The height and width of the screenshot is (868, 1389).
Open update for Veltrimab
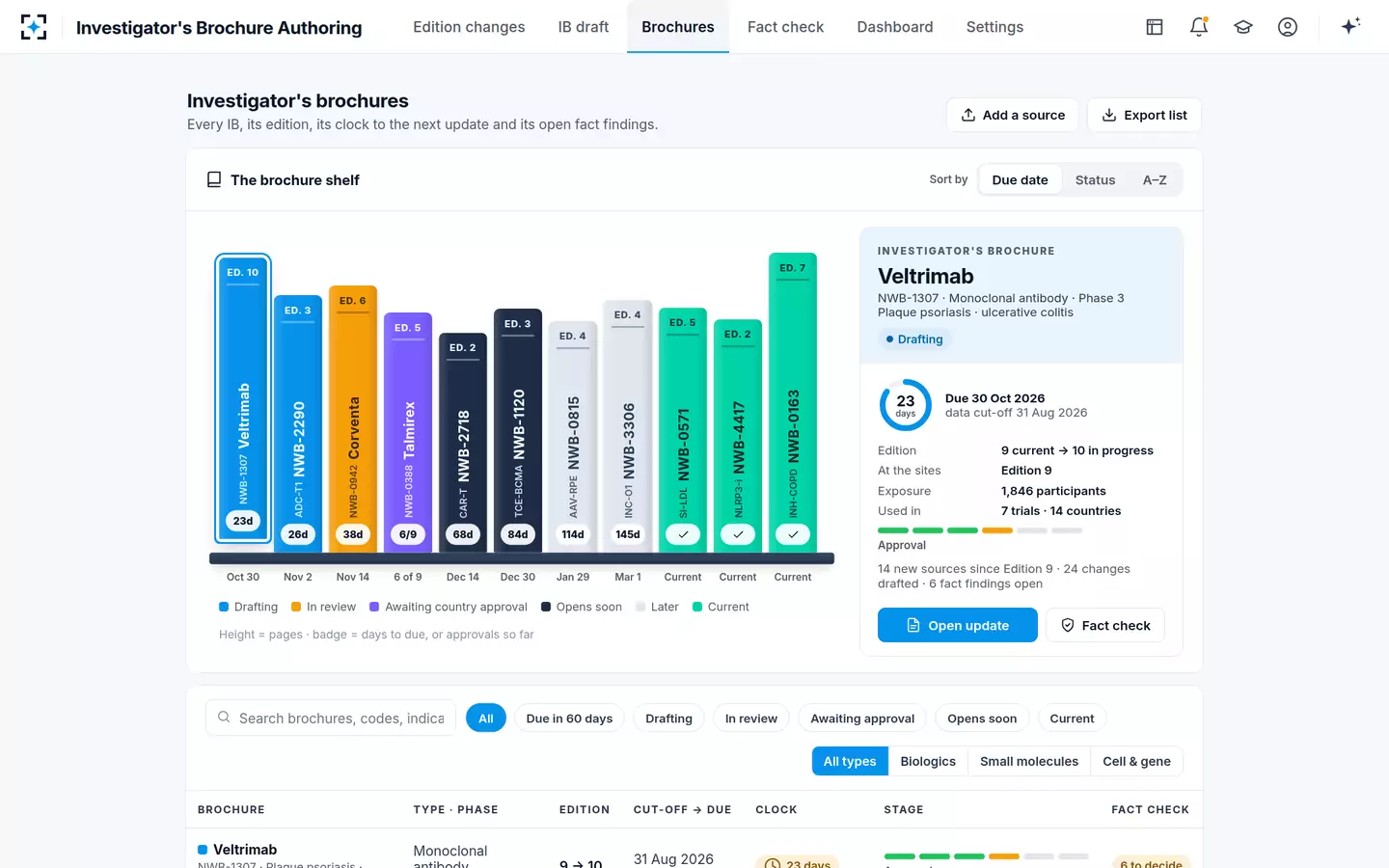(x=958, y=625)
